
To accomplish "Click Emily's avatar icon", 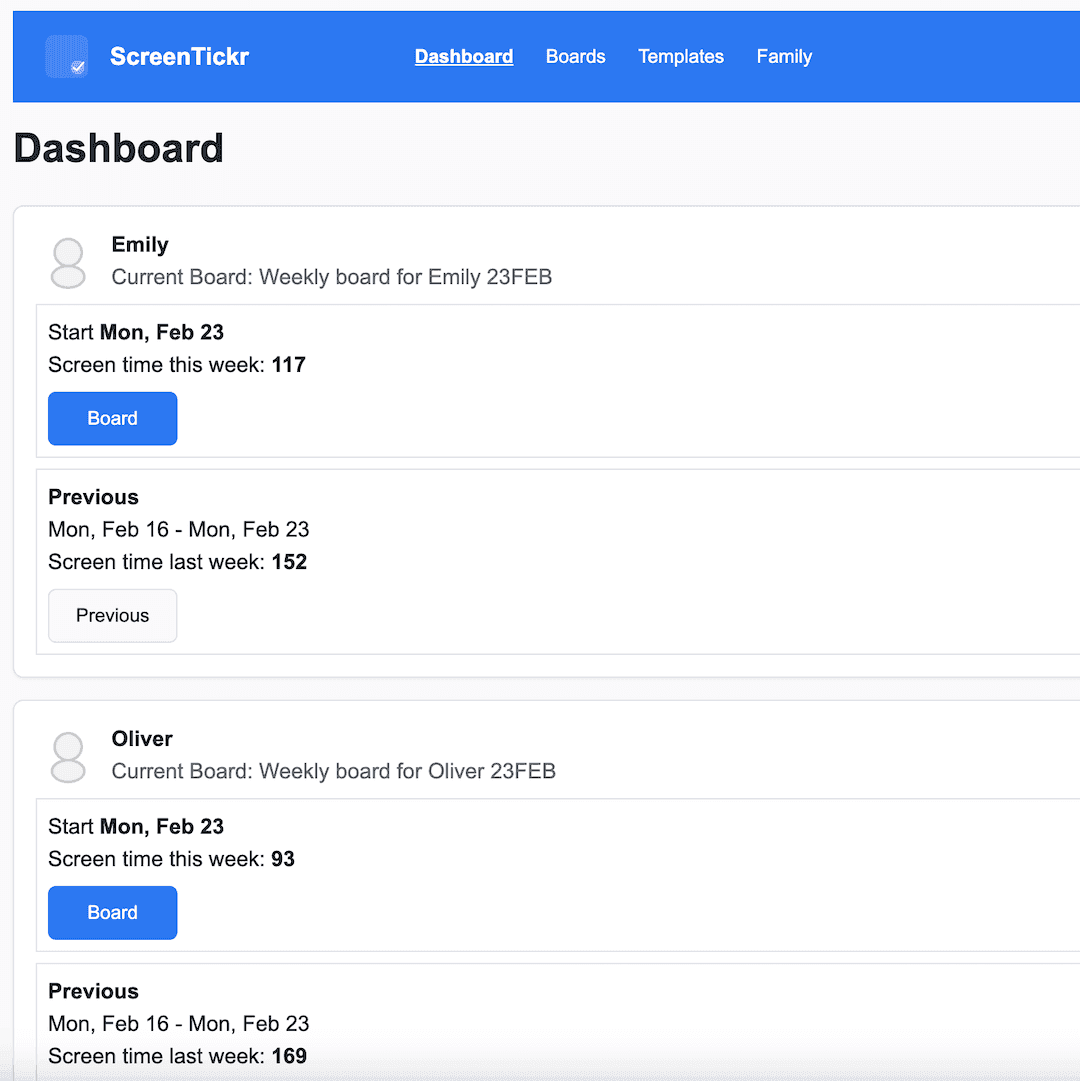I will [68, 263].
